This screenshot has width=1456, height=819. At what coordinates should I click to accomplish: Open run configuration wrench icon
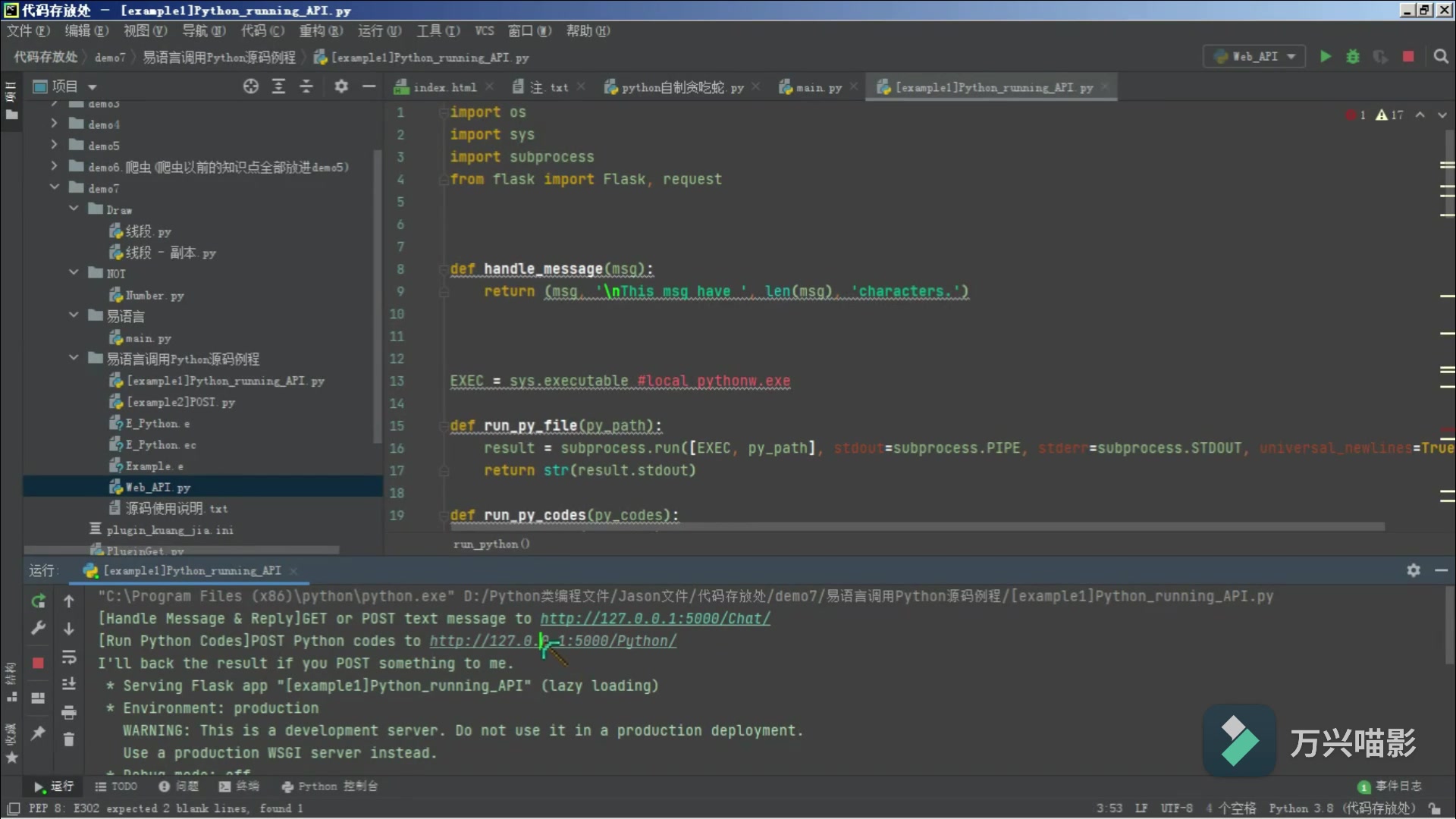(38, 628)
